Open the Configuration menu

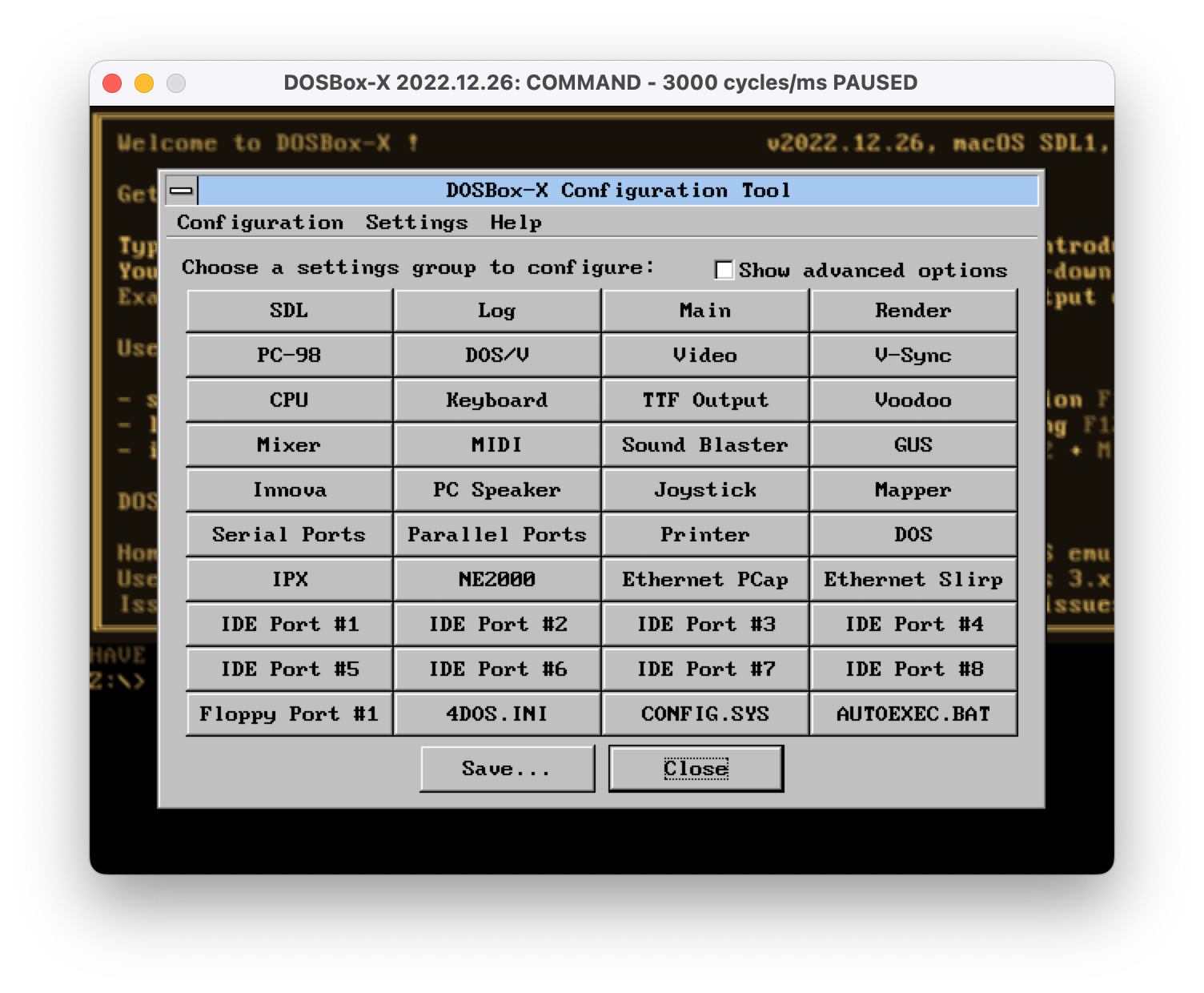[260, 223]
